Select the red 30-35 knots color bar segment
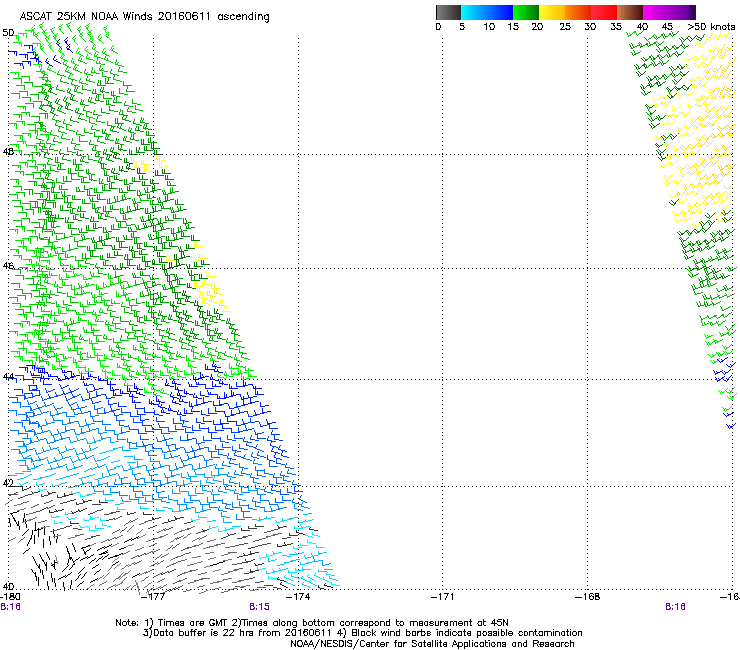740x650 pixels. pyautogui.click(x=604, y=12)
